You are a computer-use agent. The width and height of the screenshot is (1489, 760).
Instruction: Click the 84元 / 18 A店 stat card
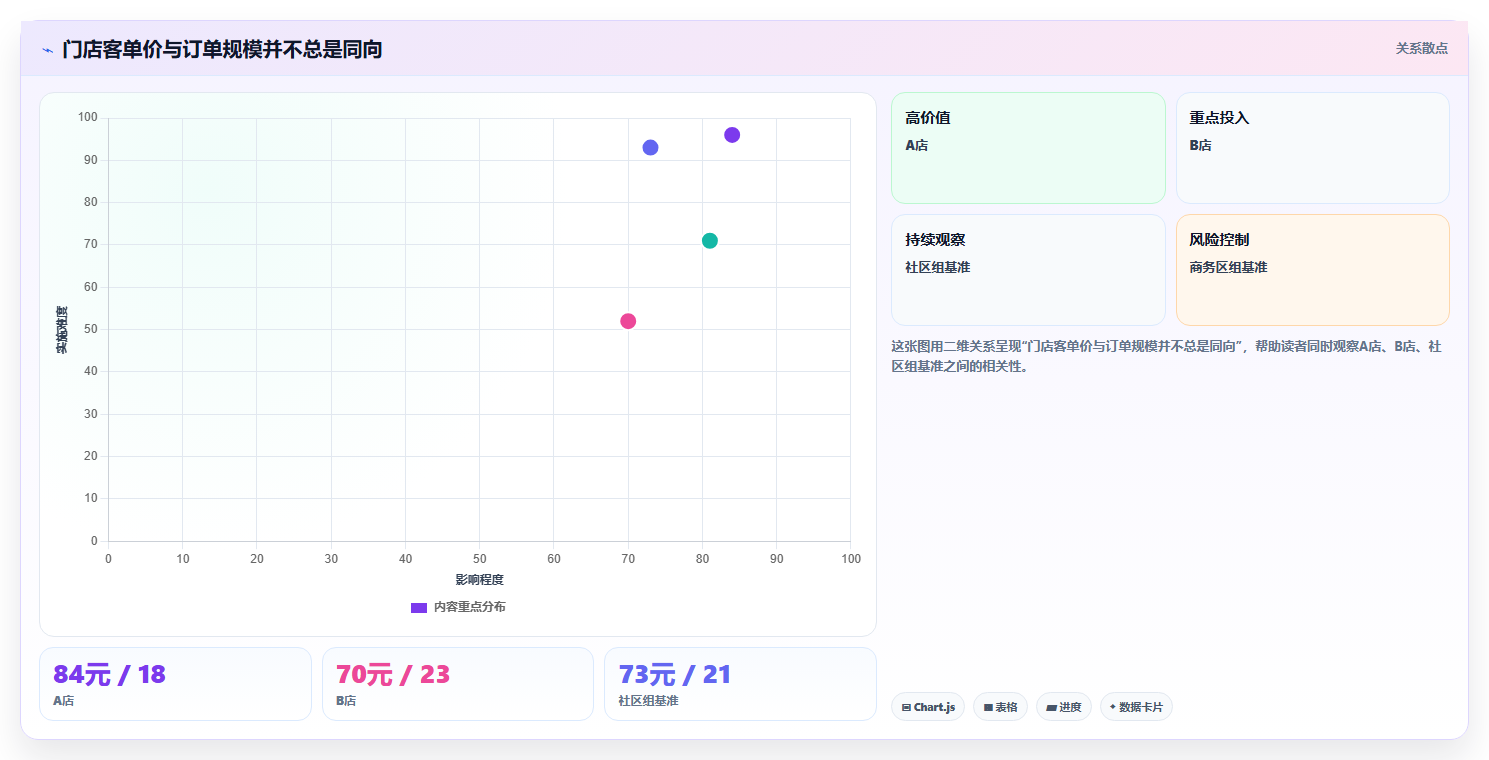175,684
